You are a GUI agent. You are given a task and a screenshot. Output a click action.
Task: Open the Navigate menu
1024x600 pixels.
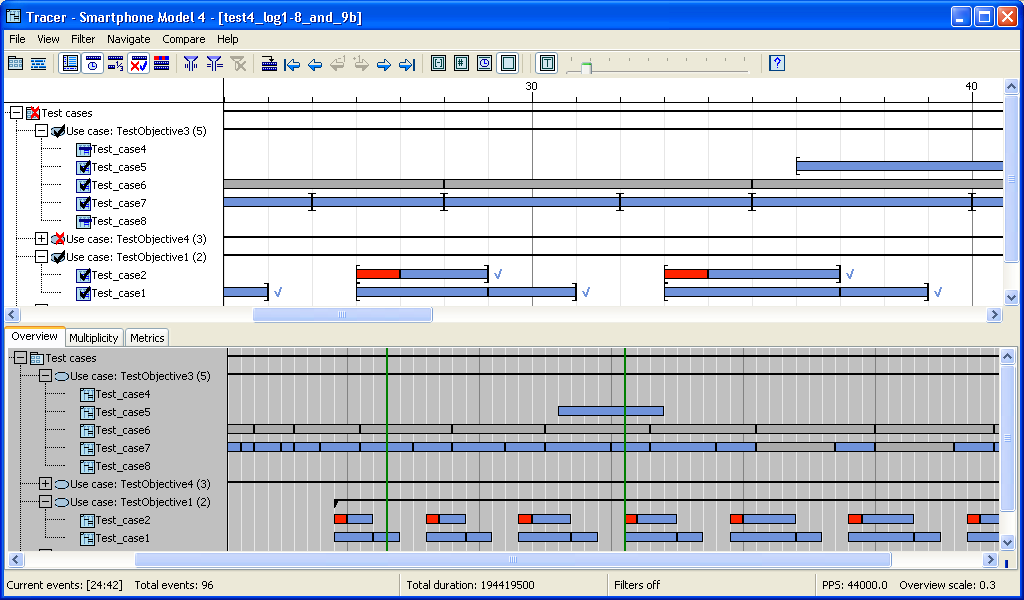(x=128, y=39)
